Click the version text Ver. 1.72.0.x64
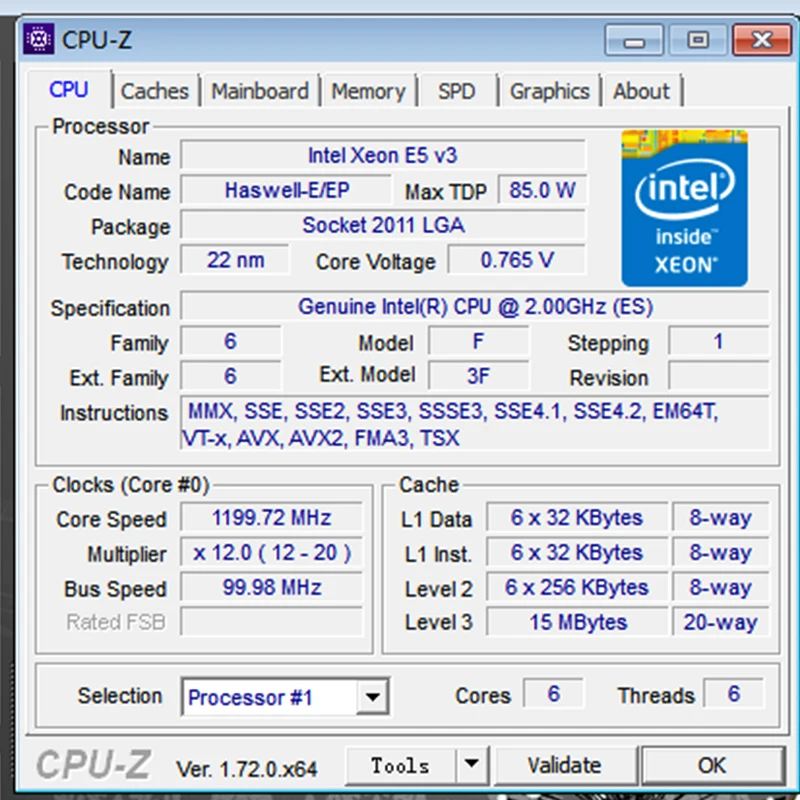 point(246,769)
